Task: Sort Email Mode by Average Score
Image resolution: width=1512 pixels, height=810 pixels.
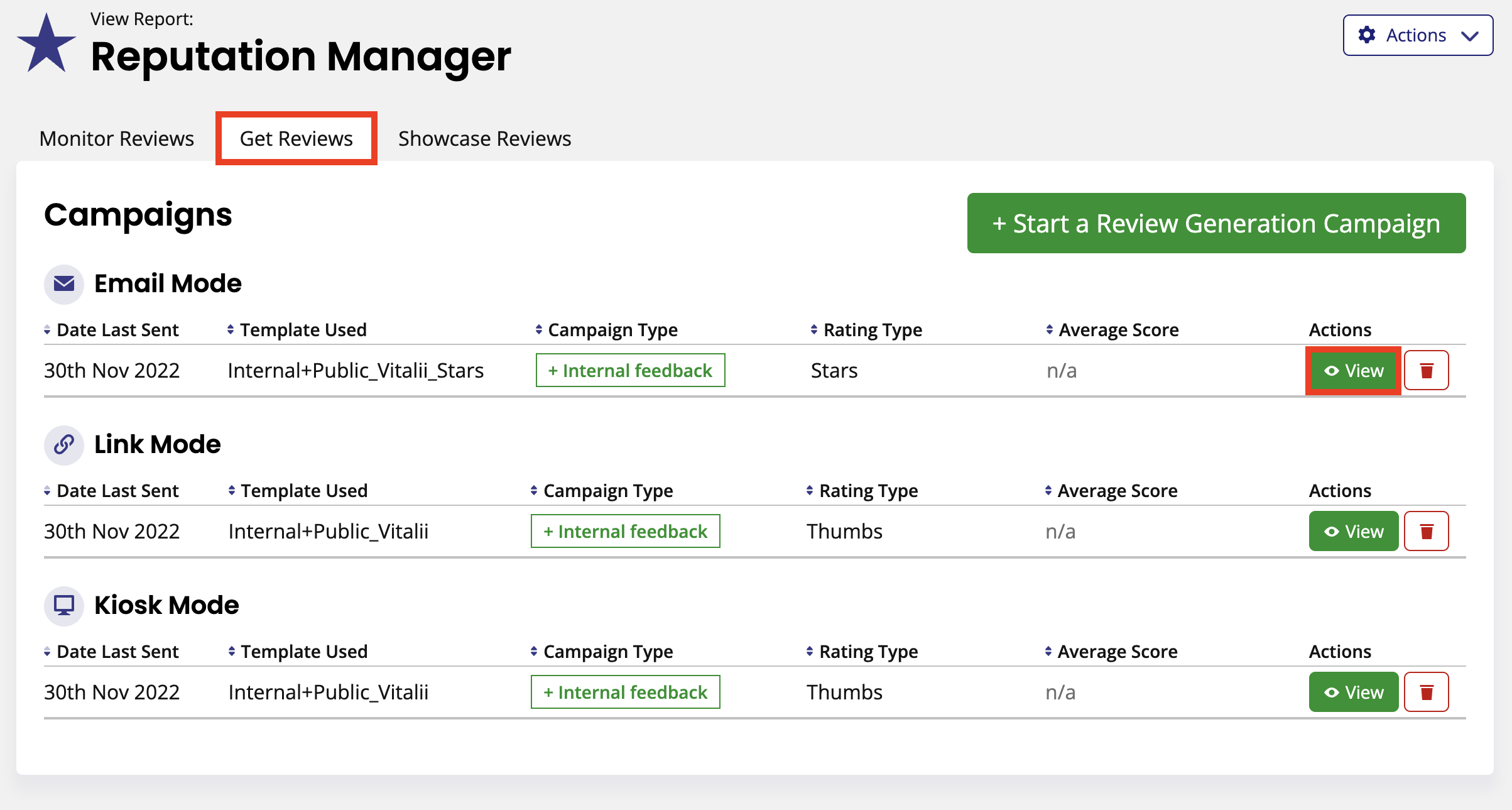Action: click(x=1112, y=330)
